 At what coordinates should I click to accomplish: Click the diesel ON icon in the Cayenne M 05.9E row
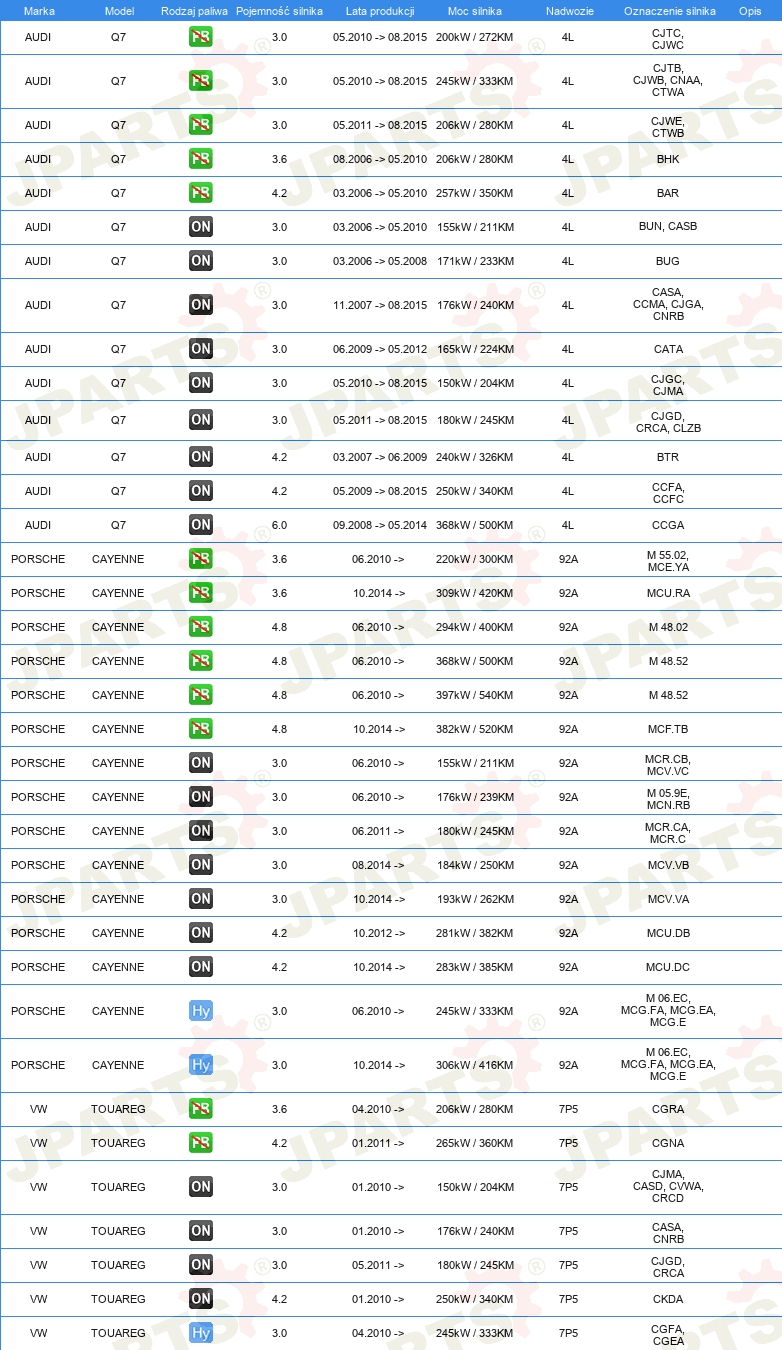201,797
